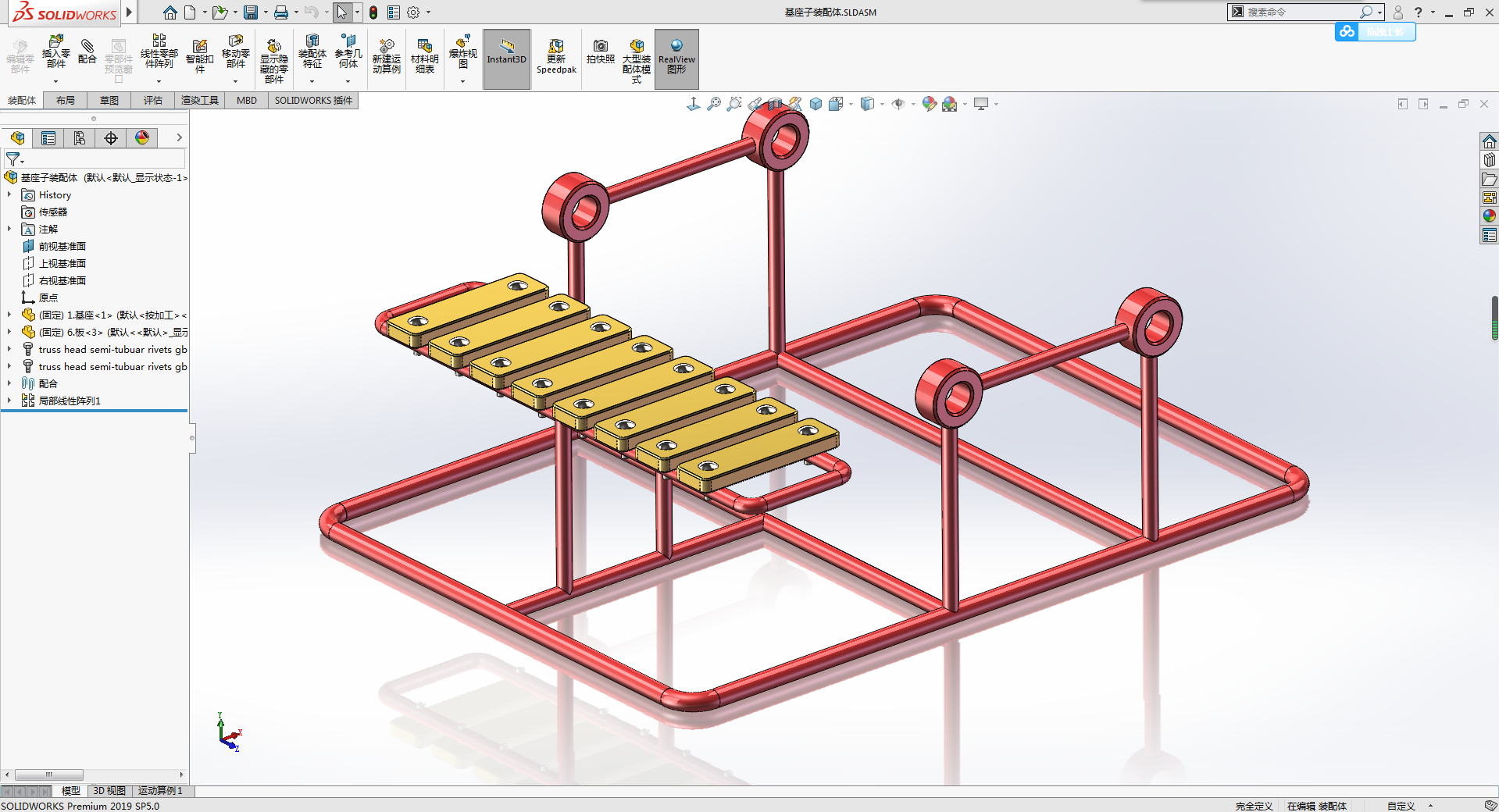The image size is (1499, 812).
Task: Toggle Instant3D mode
Action: (507, 59)
